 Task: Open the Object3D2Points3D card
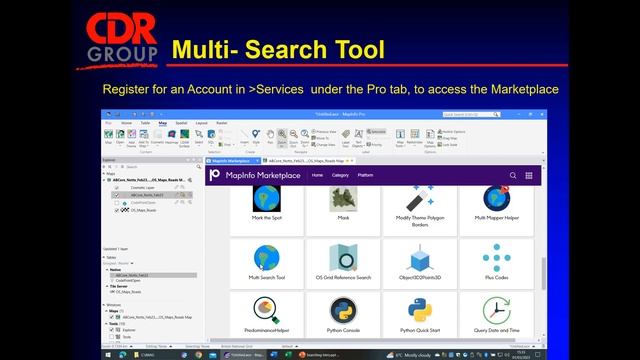pos(420,264)
